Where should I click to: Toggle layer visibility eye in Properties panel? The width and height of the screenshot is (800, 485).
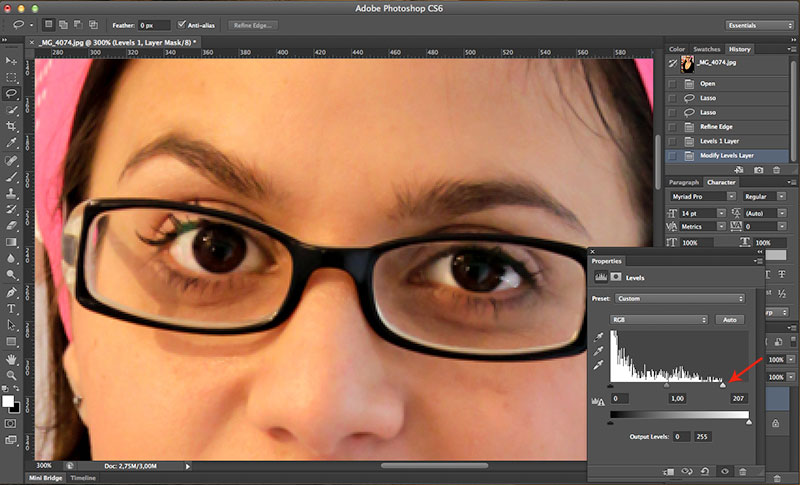(723, 471)
